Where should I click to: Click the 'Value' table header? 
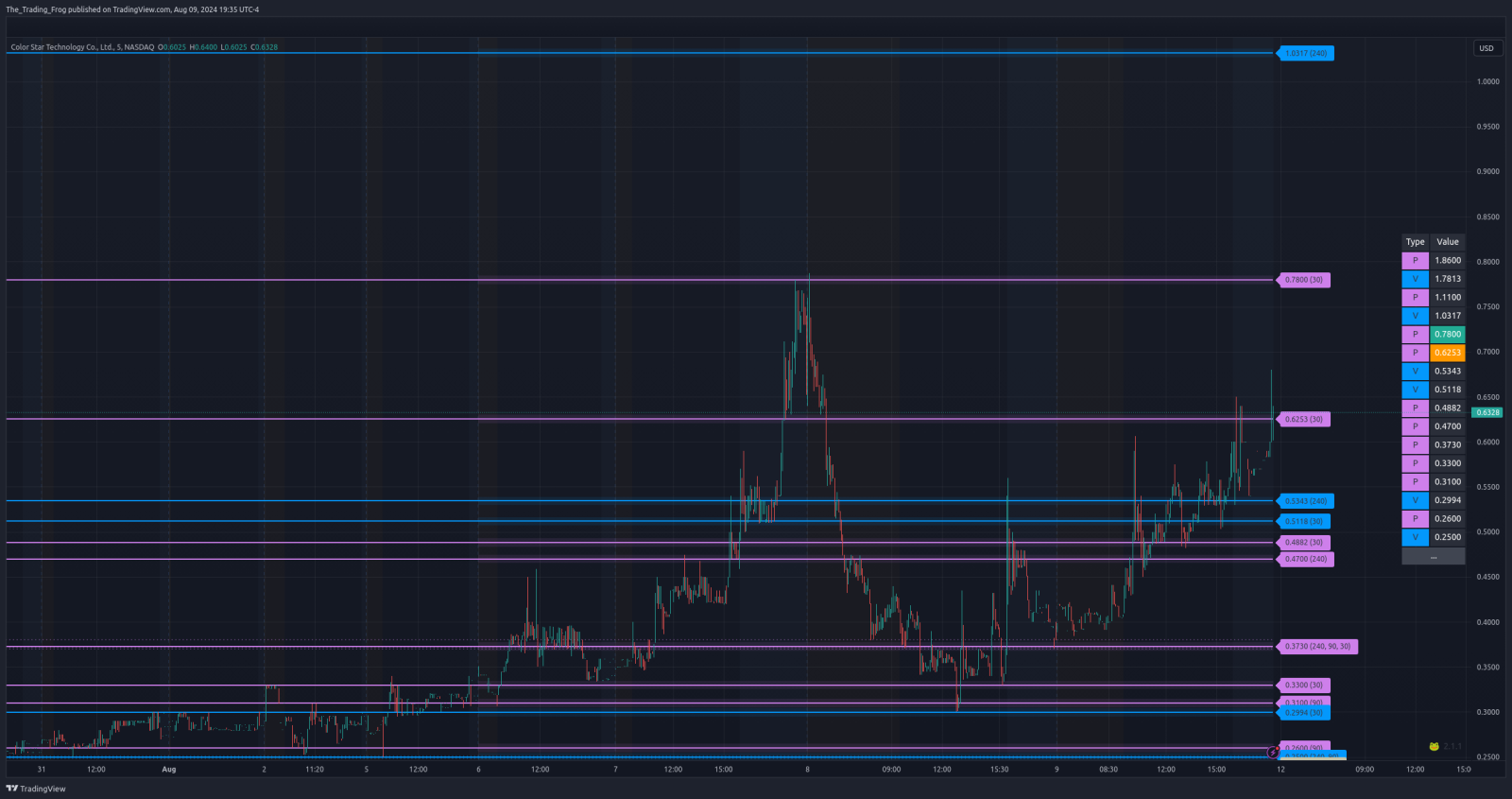[x=1448, y=242]
